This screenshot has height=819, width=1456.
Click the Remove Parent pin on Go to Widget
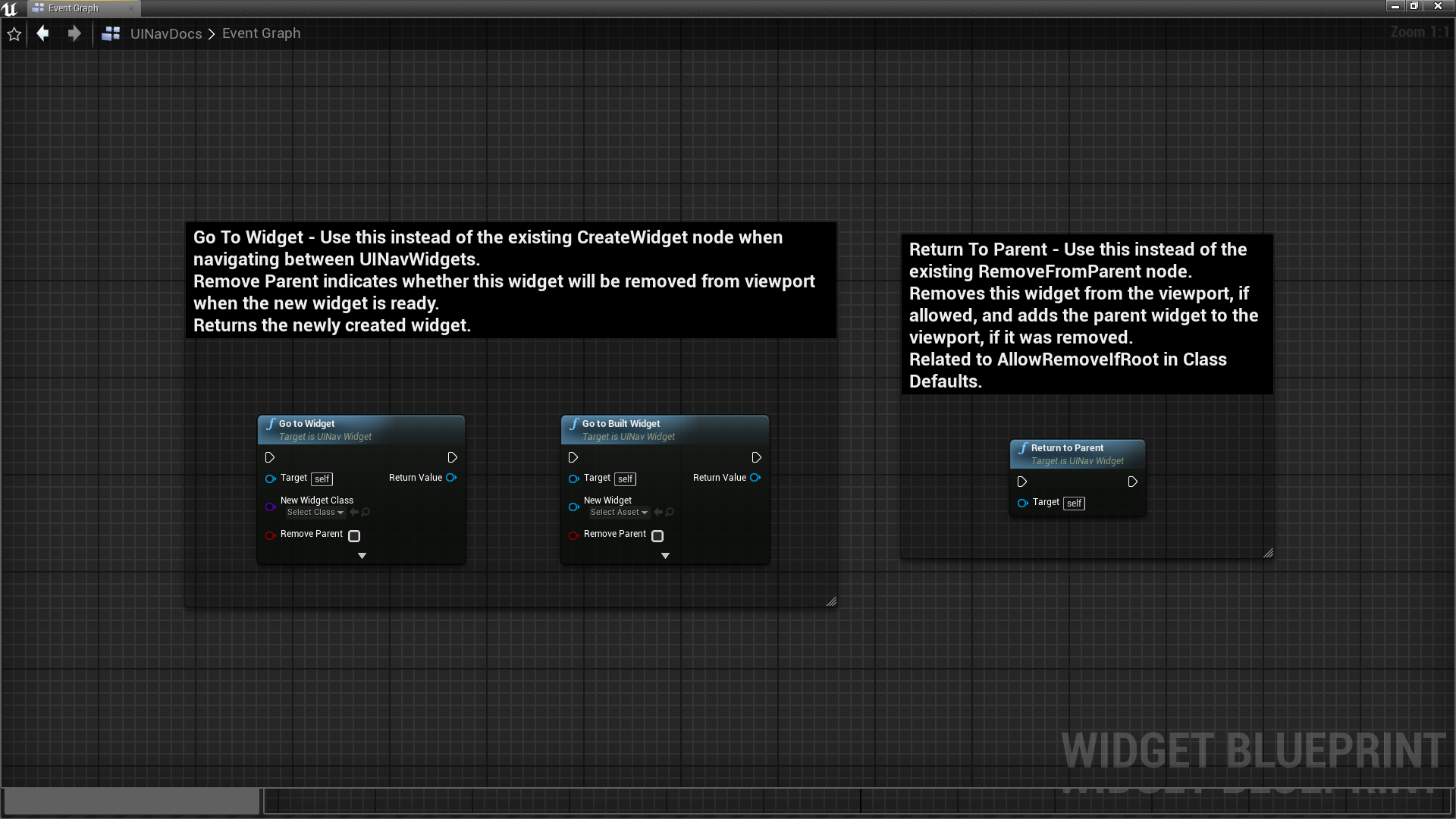[x=270, y=535]
